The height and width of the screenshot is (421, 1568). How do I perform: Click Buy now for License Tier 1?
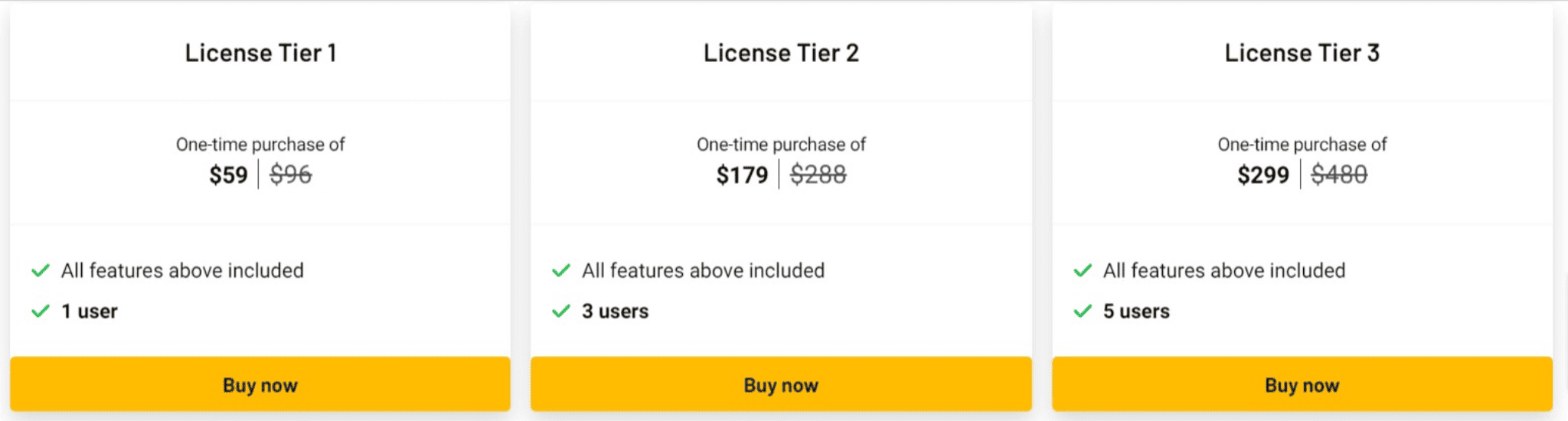pos(260,384)
